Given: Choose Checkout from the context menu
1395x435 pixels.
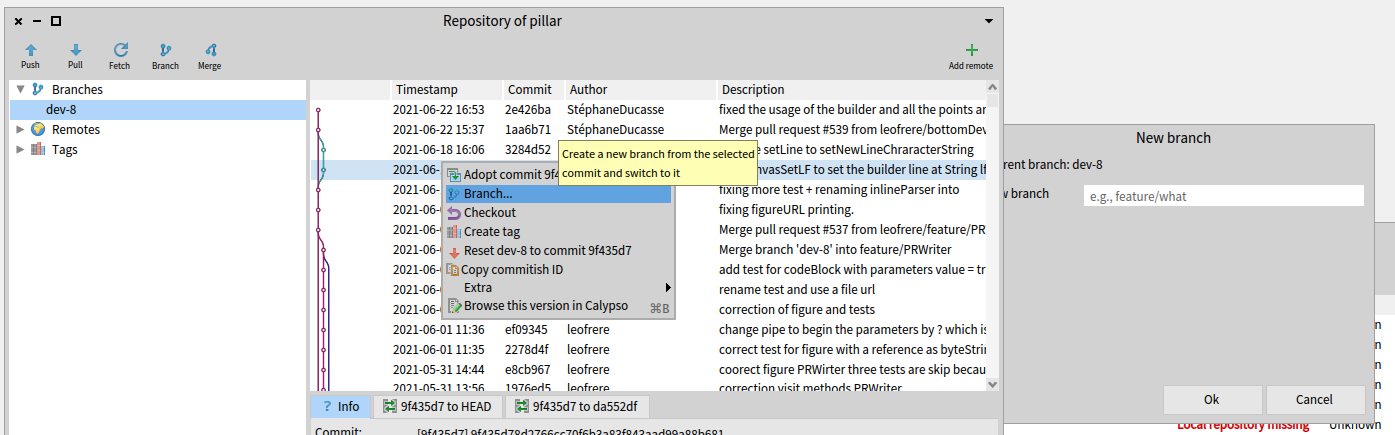Looking at the screenshot, I should point(490,213).
